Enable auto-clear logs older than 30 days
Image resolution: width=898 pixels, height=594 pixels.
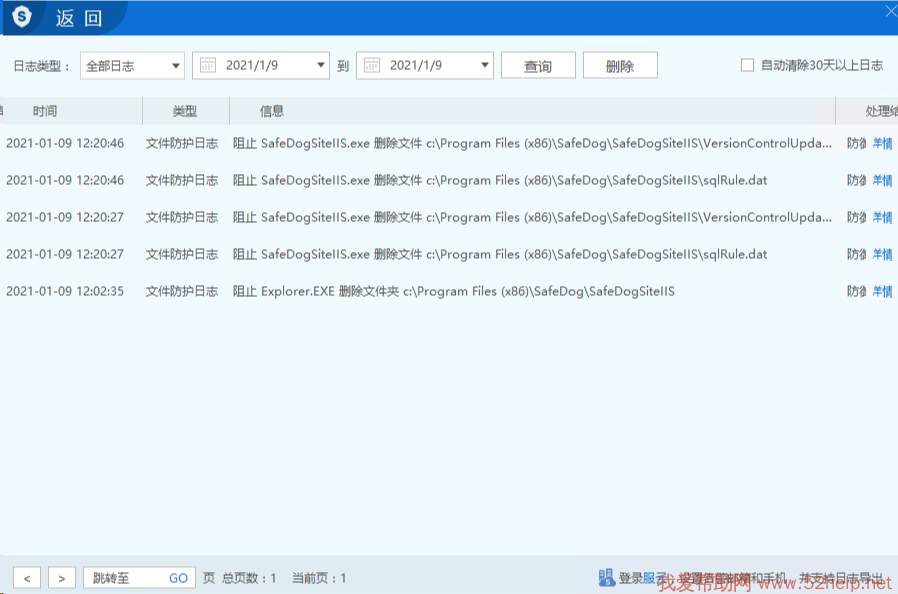747,65
